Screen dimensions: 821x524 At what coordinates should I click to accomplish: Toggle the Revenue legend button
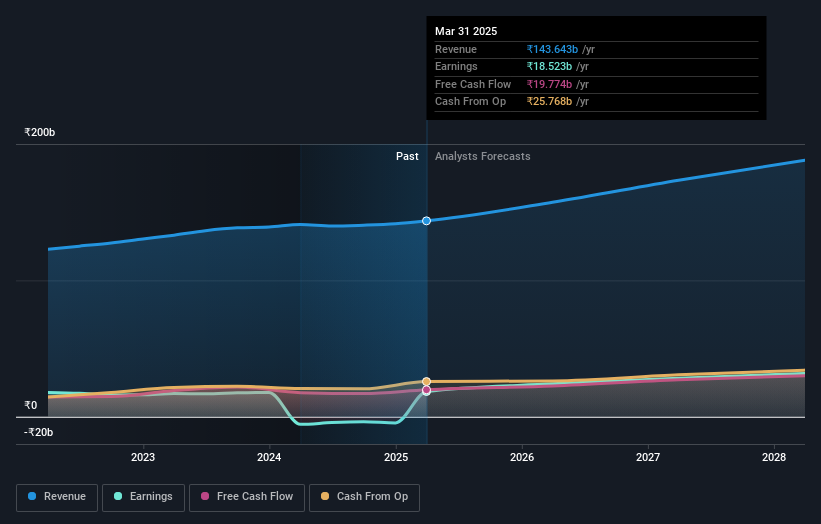[x=57, y=497]
